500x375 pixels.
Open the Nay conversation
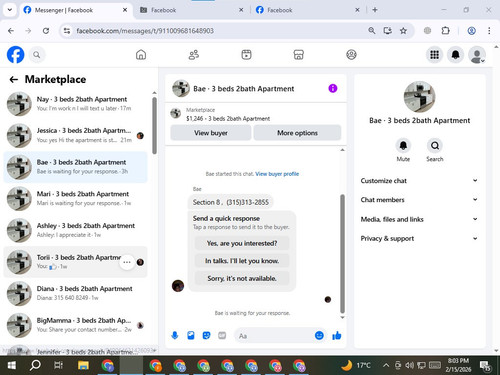(75, 104)
